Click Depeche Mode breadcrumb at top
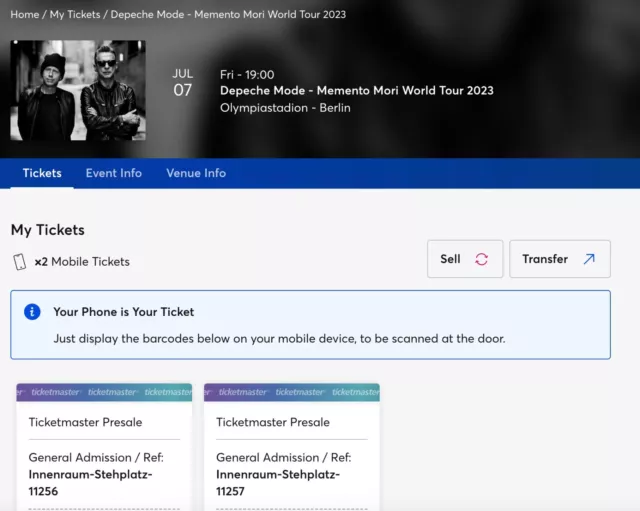The width and height of the screenshot is (640, 511). tap(228, 14)
